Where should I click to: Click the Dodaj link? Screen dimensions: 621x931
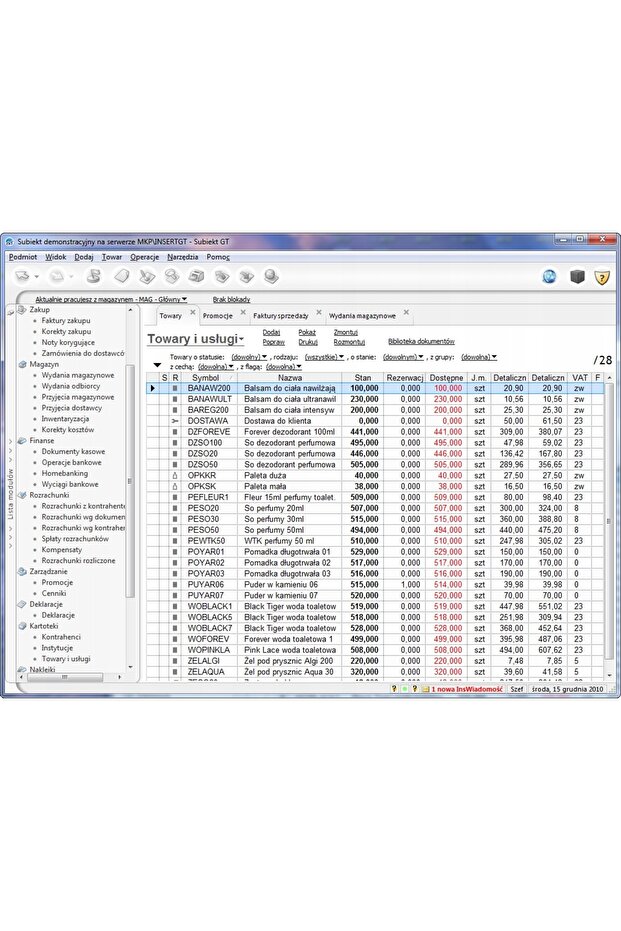click(271, 332)
